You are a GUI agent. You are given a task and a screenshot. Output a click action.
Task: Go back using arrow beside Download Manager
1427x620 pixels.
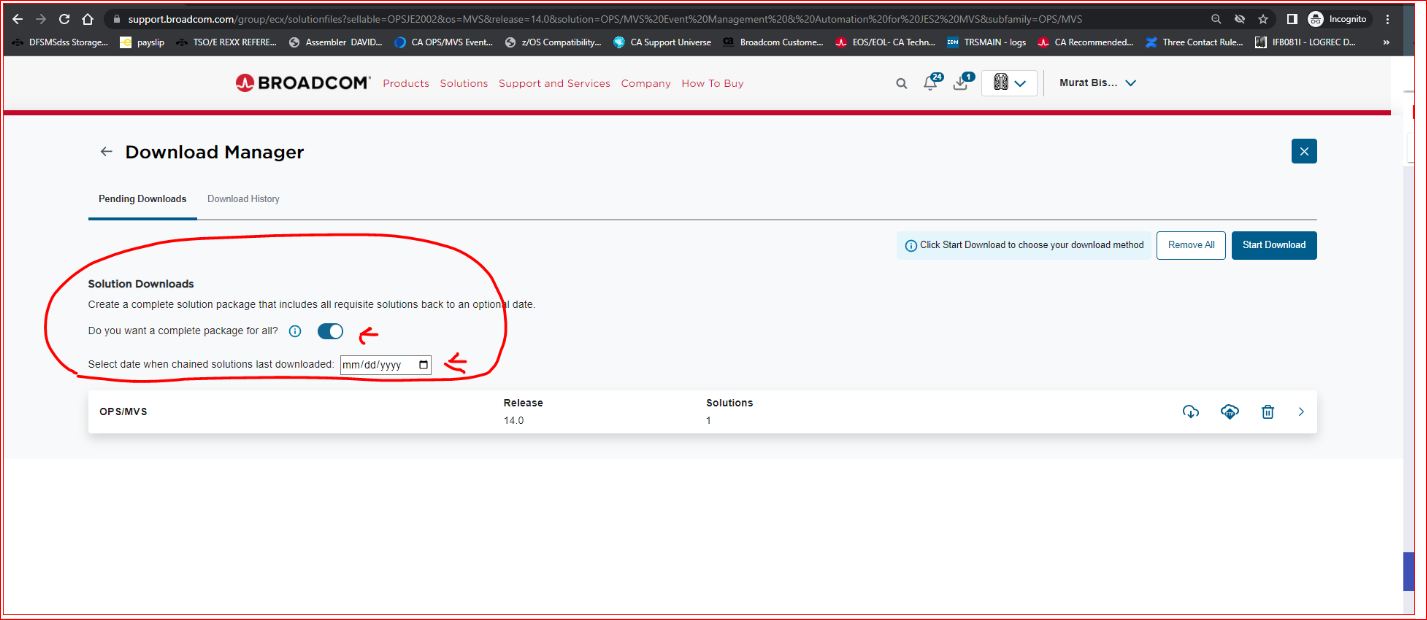tap(106, 152)
